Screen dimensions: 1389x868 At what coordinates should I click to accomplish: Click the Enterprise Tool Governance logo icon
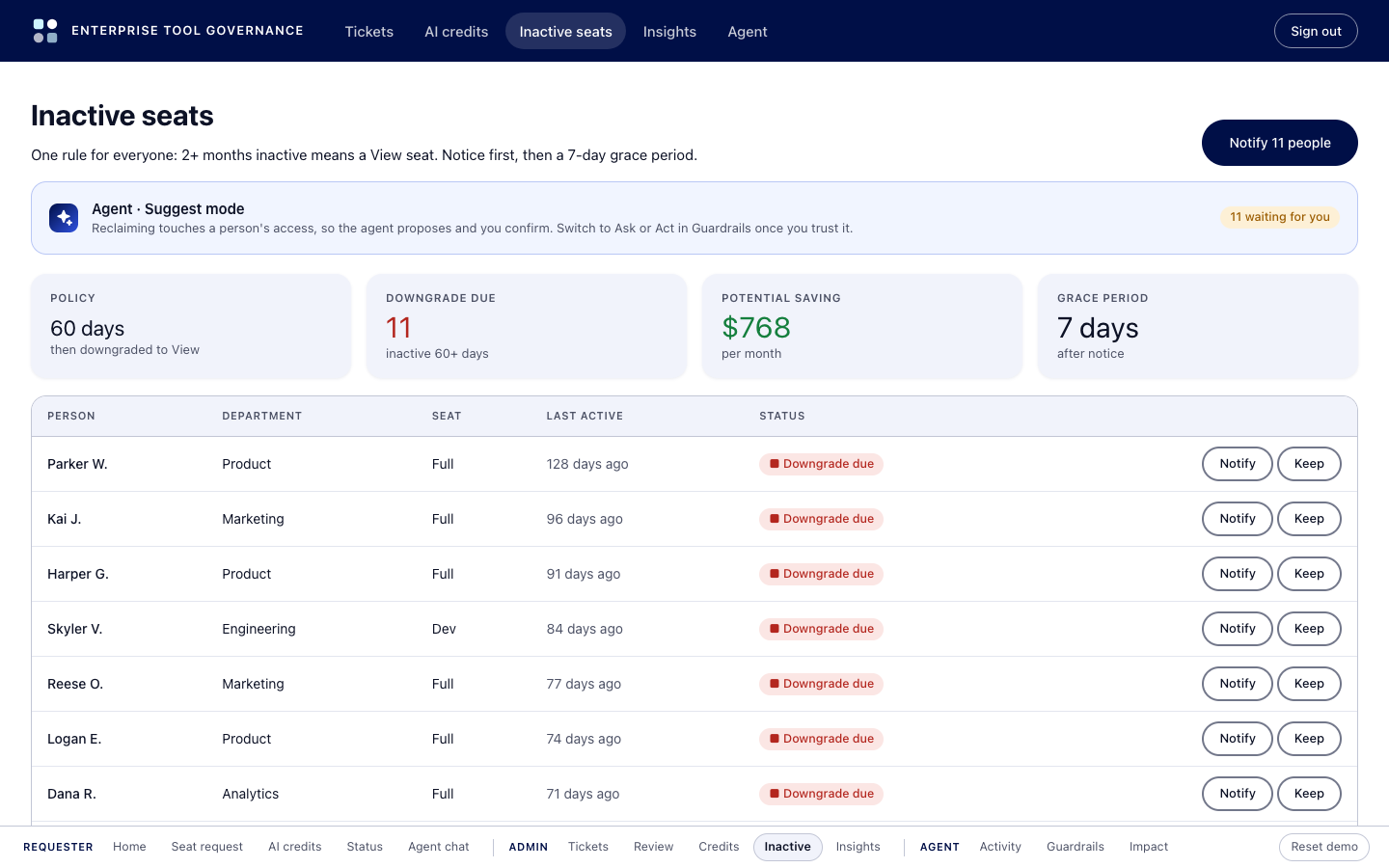point(45,31)
